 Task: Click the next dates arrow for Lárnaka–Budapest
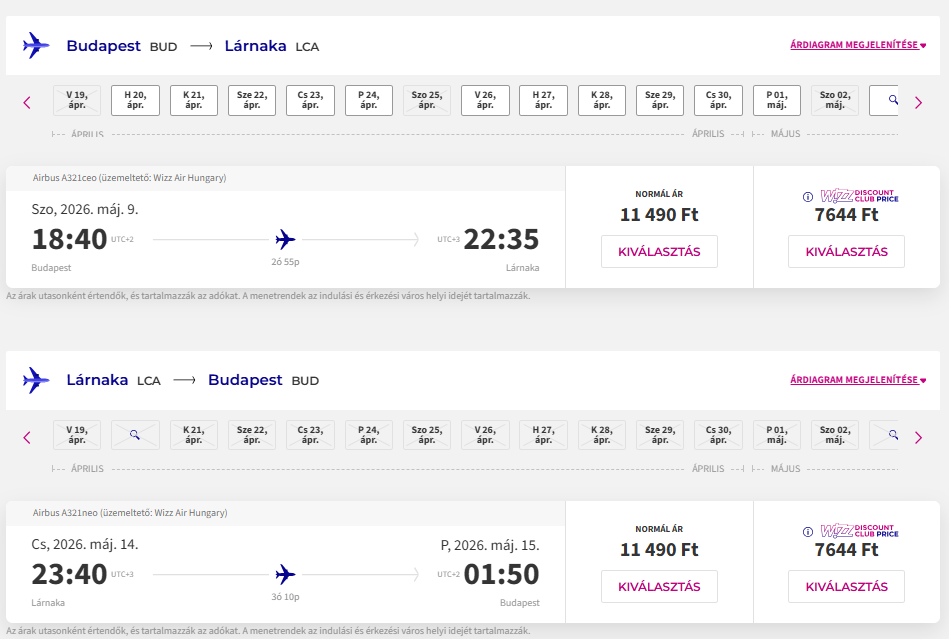(918, 437)
